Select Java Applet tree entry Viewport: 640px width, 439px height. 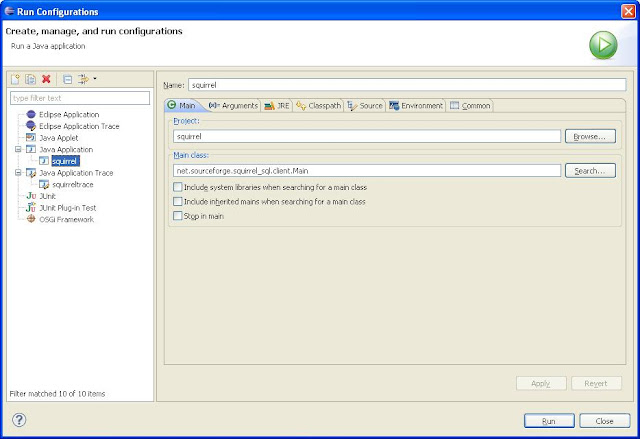pos(59,138)
